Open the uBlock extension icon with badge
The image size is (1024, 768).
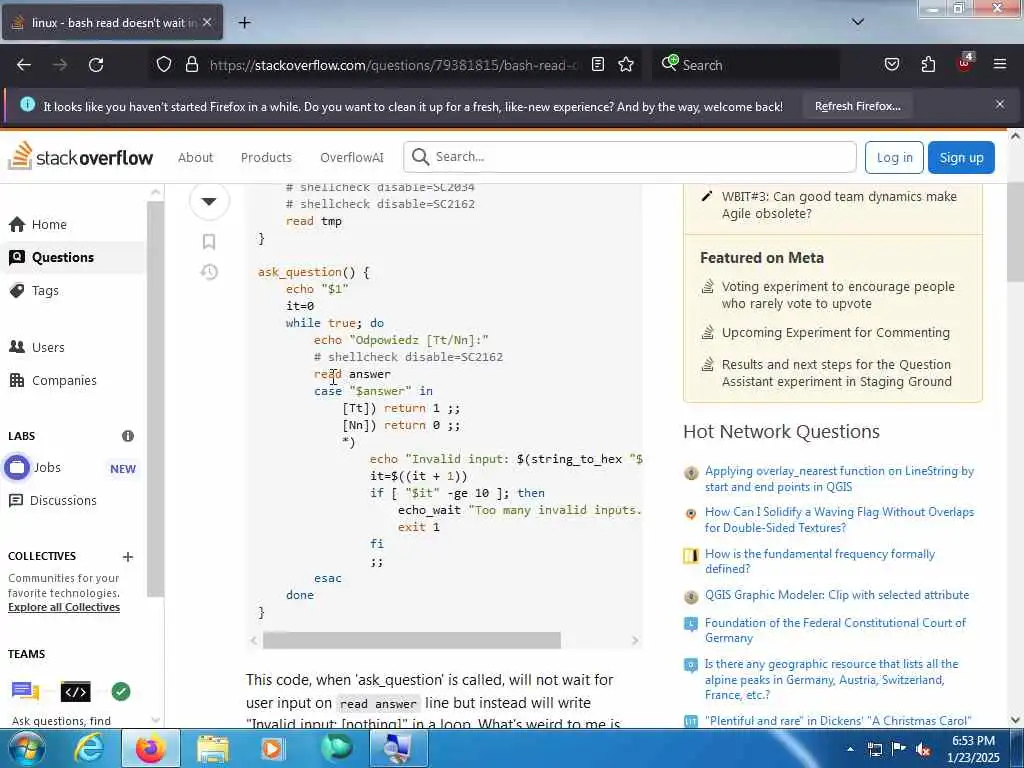click(x=965, y=63)
